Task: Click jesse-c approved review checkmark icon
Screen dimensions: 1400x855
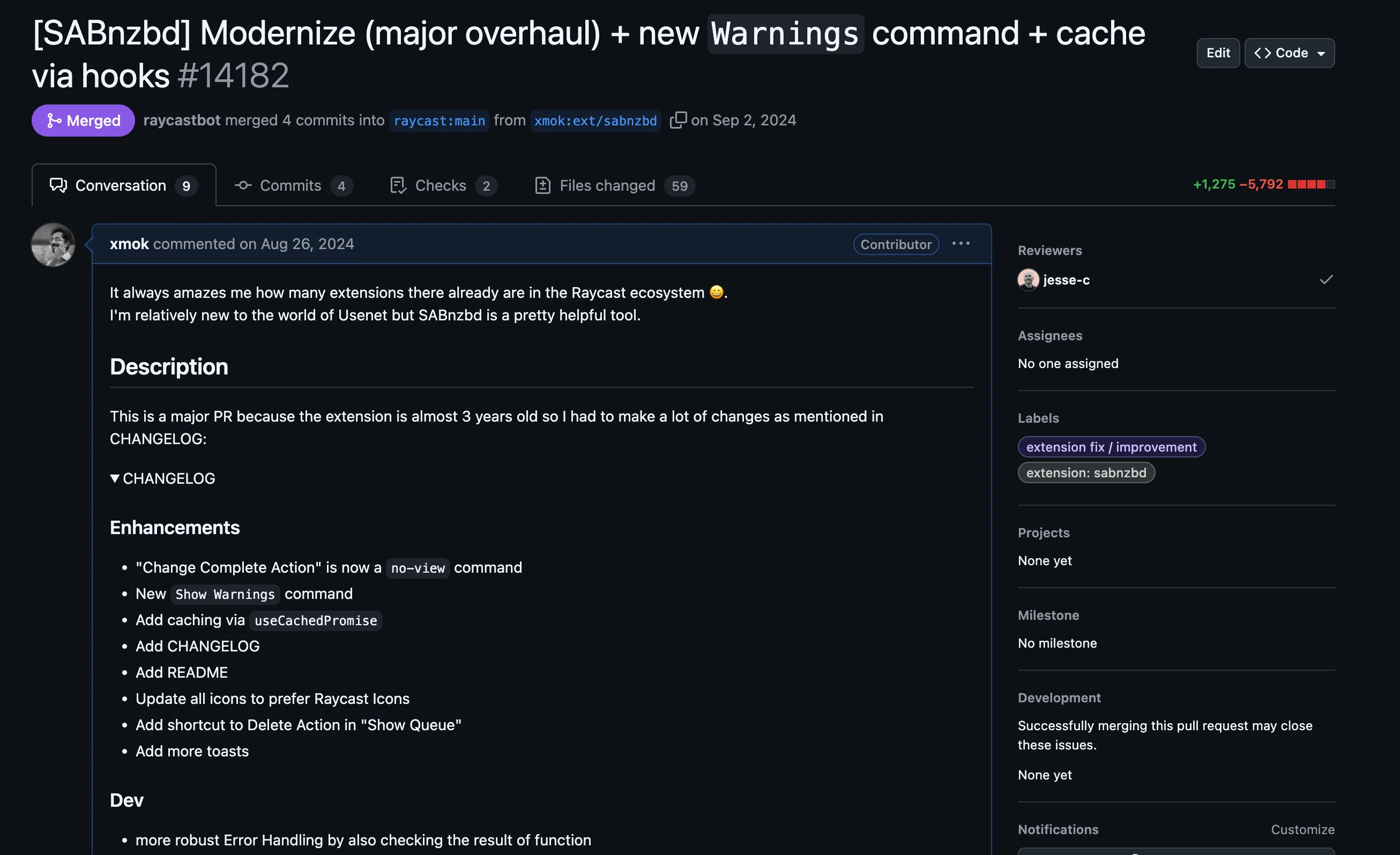Action: [1325, 279]
